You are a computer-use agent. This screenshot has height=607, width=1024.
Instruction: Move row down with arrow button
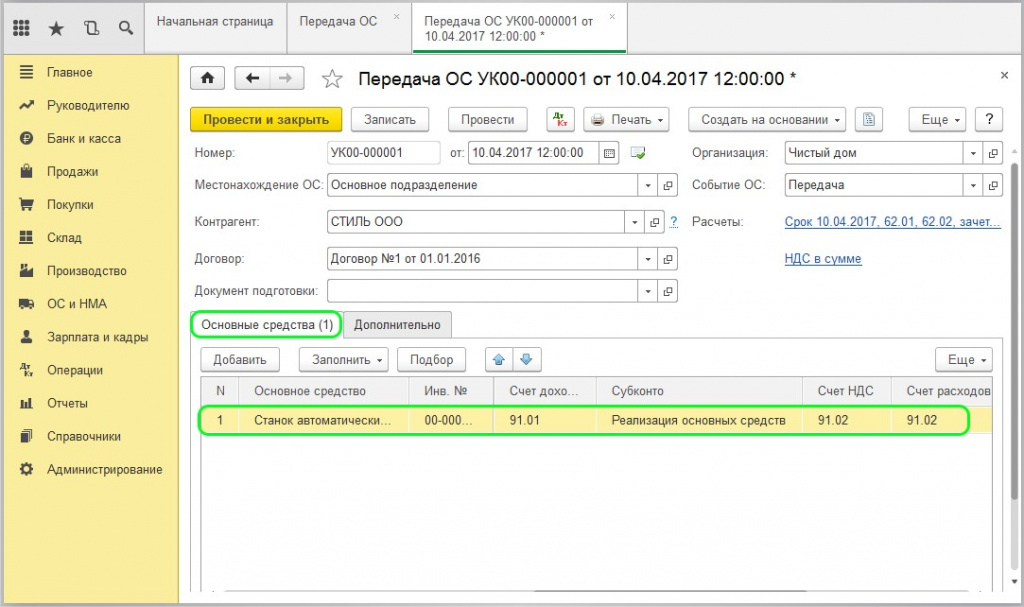click(527, 360)
